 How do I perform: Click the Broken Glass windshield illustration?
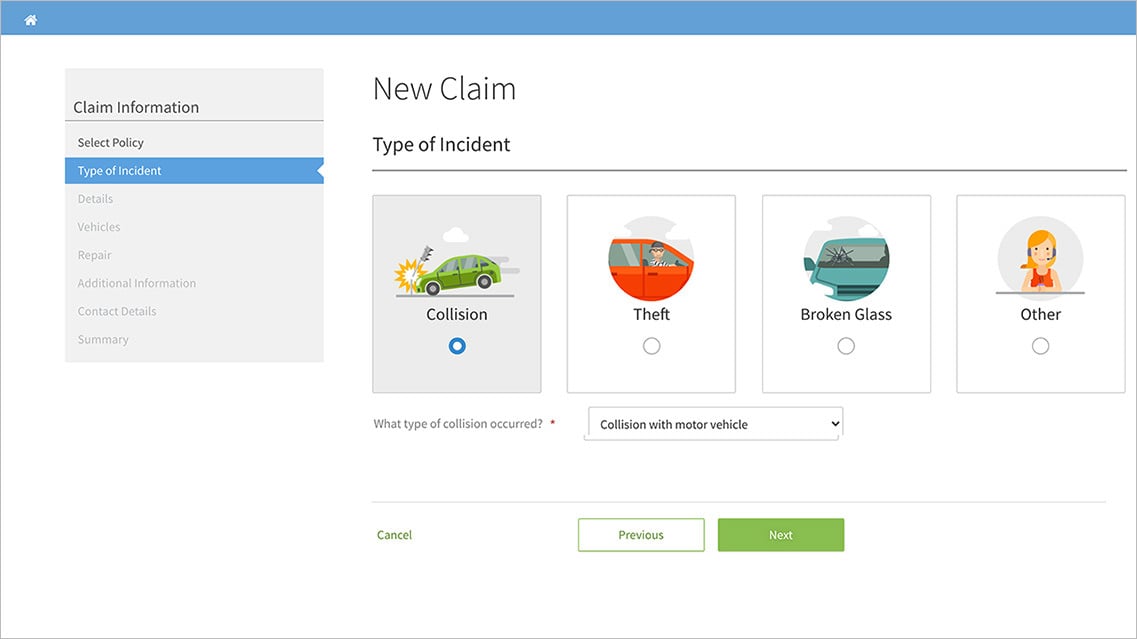[846, 258]
